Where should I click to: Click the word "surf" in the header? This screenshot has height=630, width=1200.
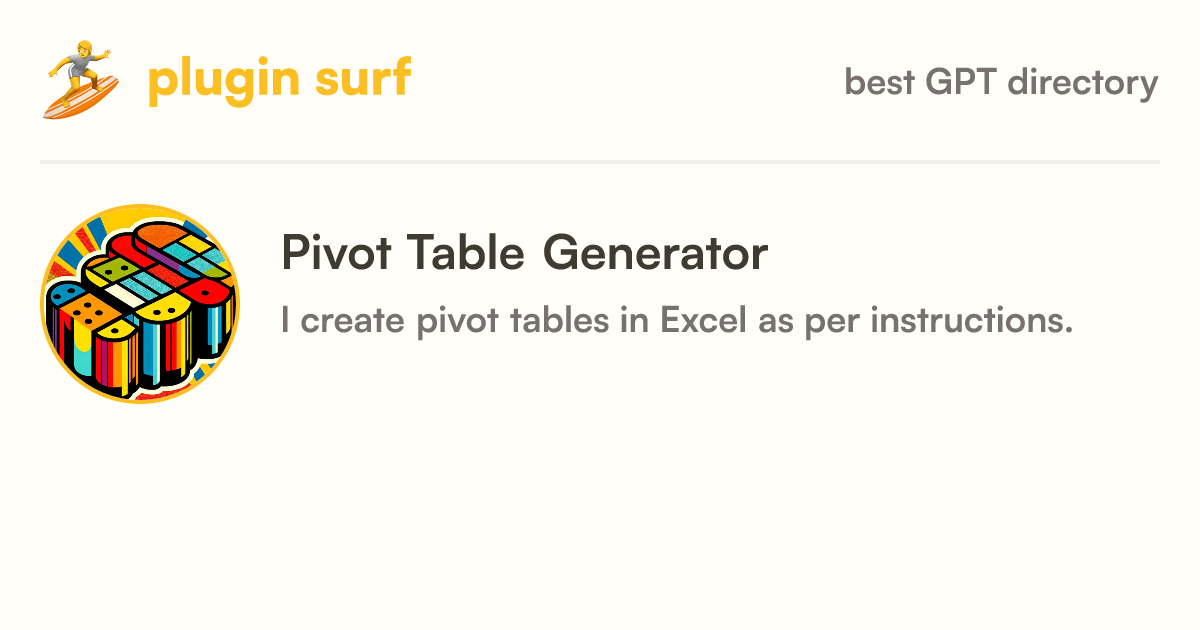point(361,80)
